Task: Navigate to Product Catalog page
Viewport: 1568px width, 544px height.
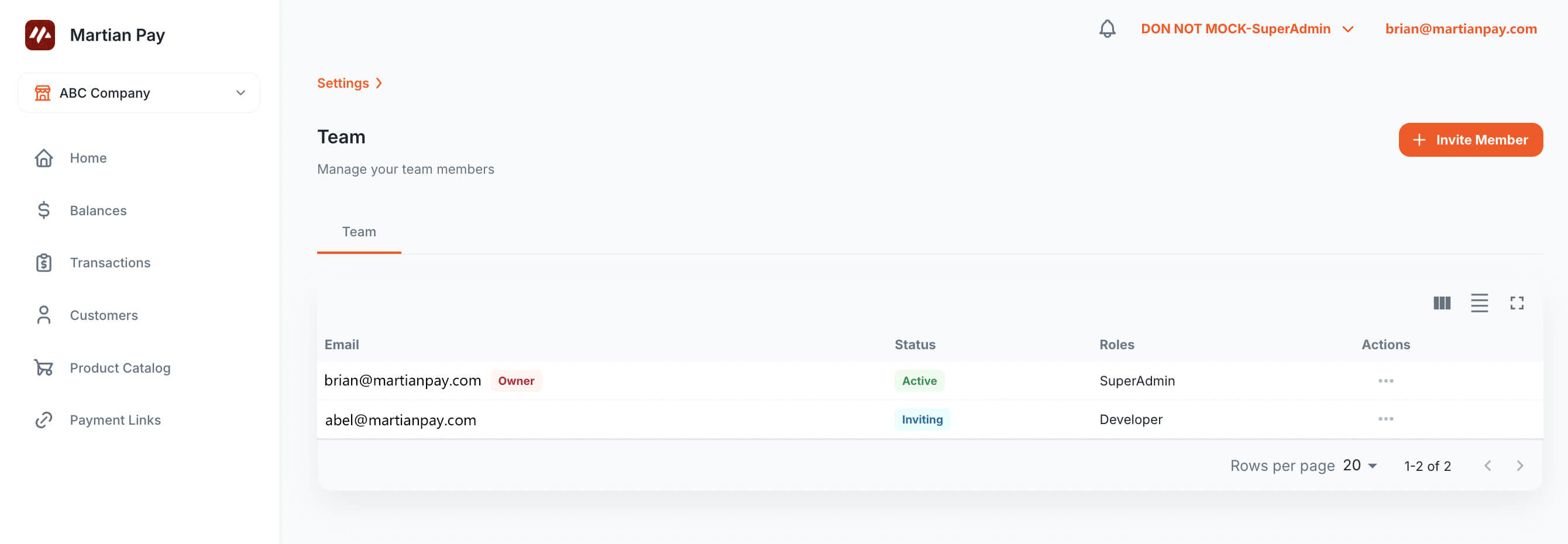Action: click(x=120, y=368)
